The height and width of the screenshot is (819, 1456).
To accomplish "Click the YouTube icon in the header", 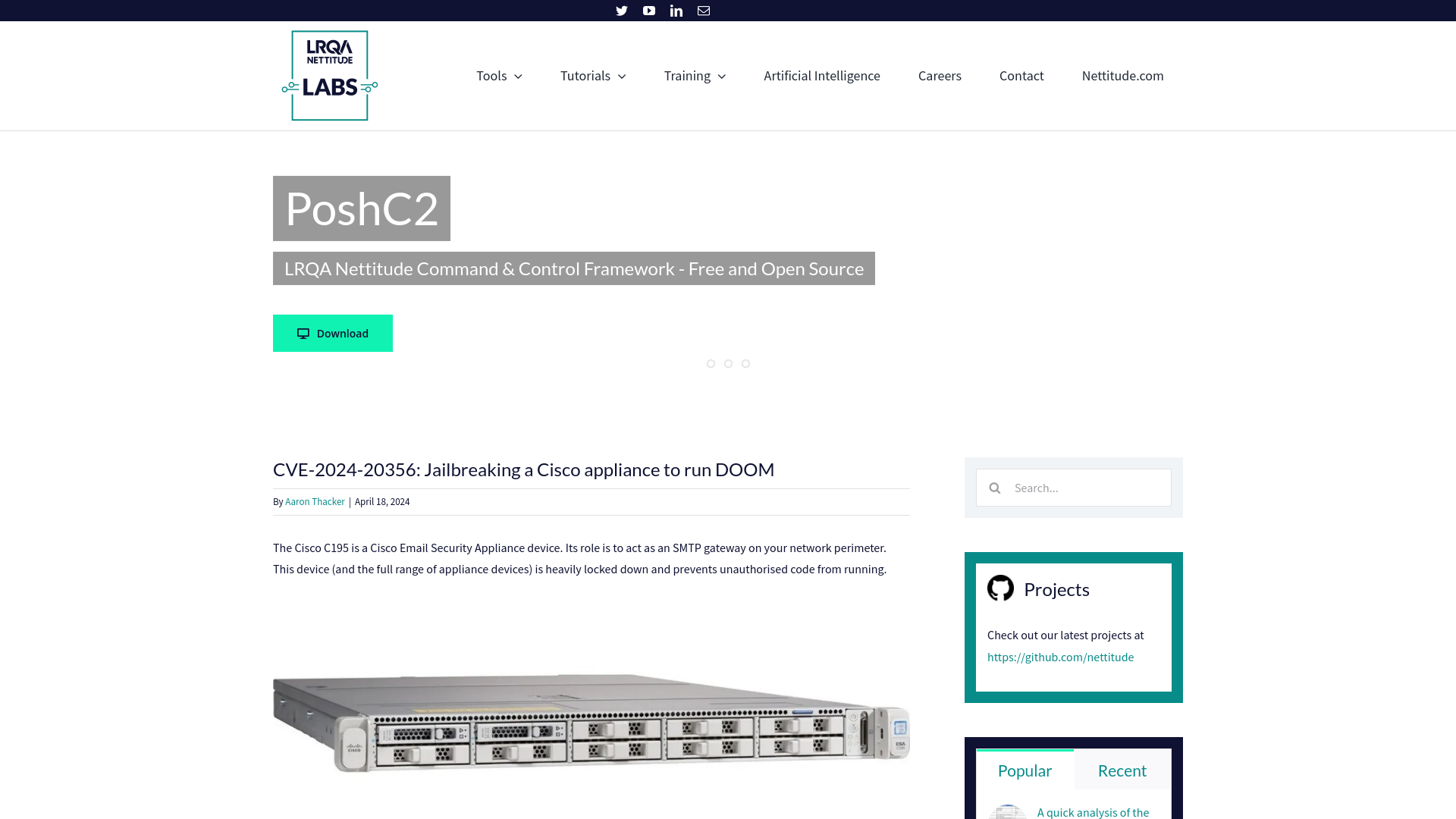I will [649, 10].
